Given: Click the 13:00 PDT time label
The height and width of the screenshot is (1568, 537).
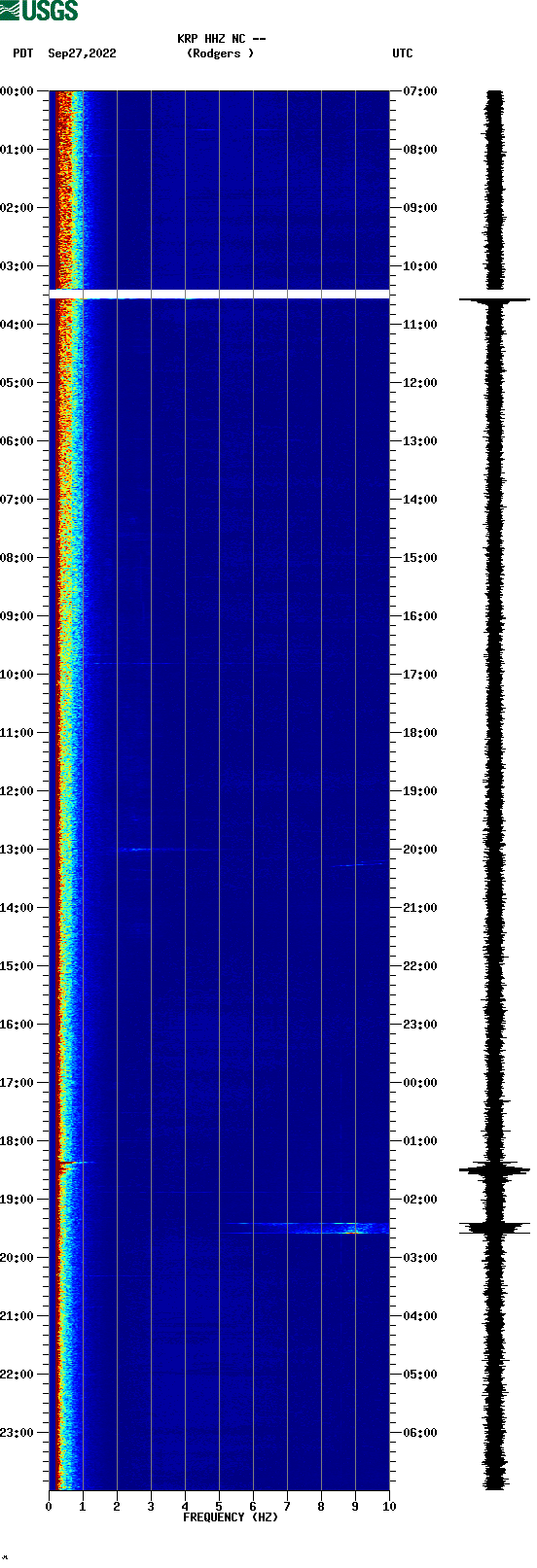Looking at the screenshot, I should click(17, 850).
